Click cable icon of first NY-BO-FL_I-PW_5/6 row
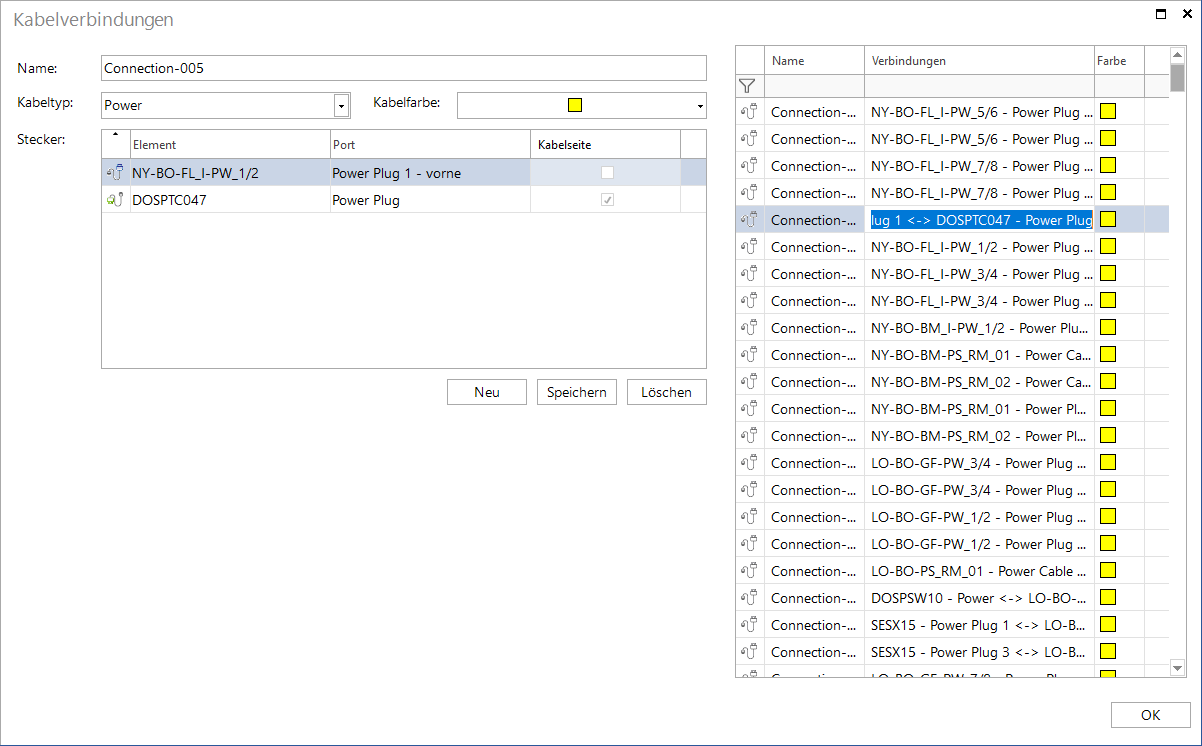The width and height of the screenshot is (1202, 746). (749, 112)
